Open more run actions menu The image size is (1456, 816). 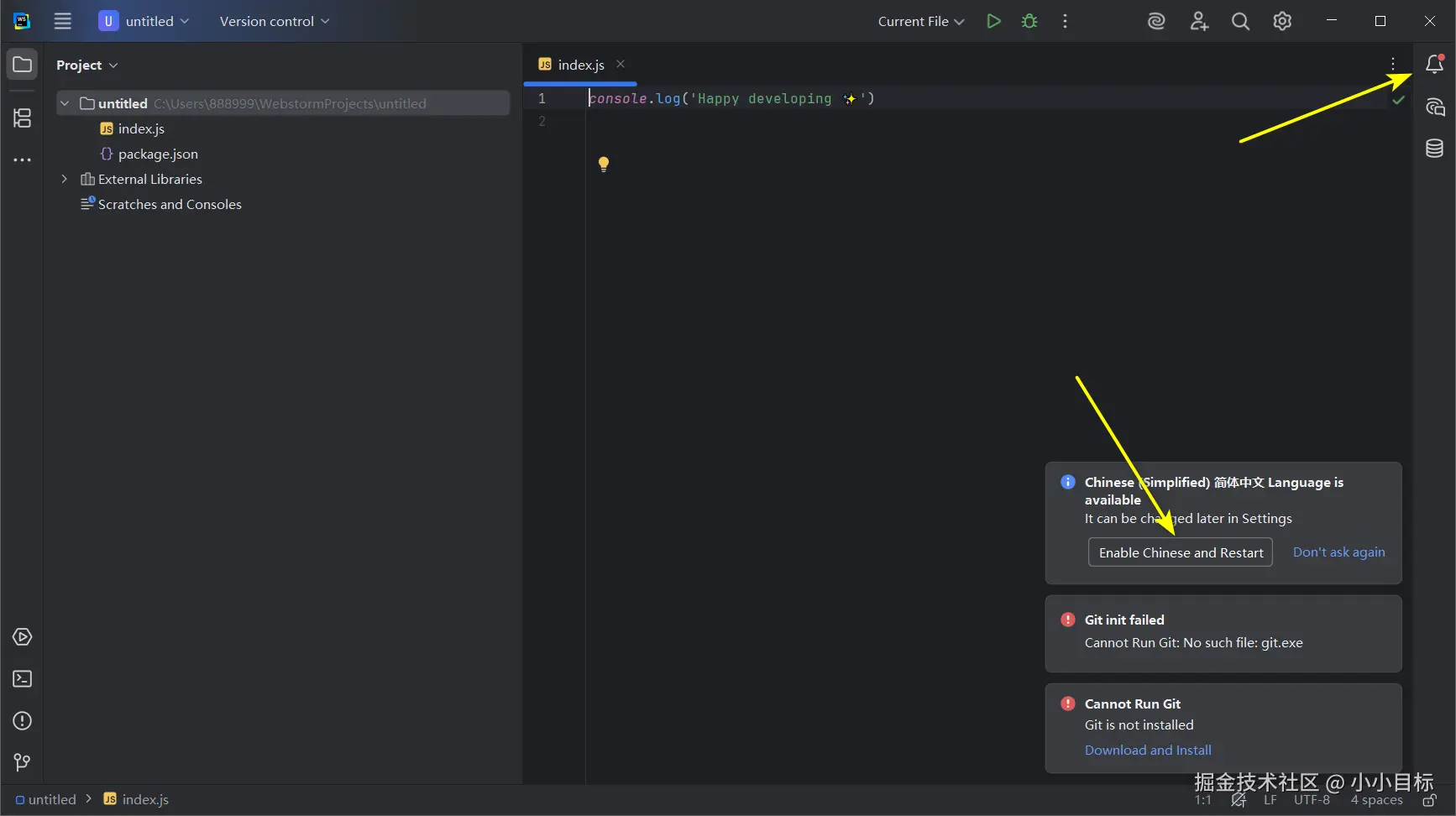tap(1065, 21)
